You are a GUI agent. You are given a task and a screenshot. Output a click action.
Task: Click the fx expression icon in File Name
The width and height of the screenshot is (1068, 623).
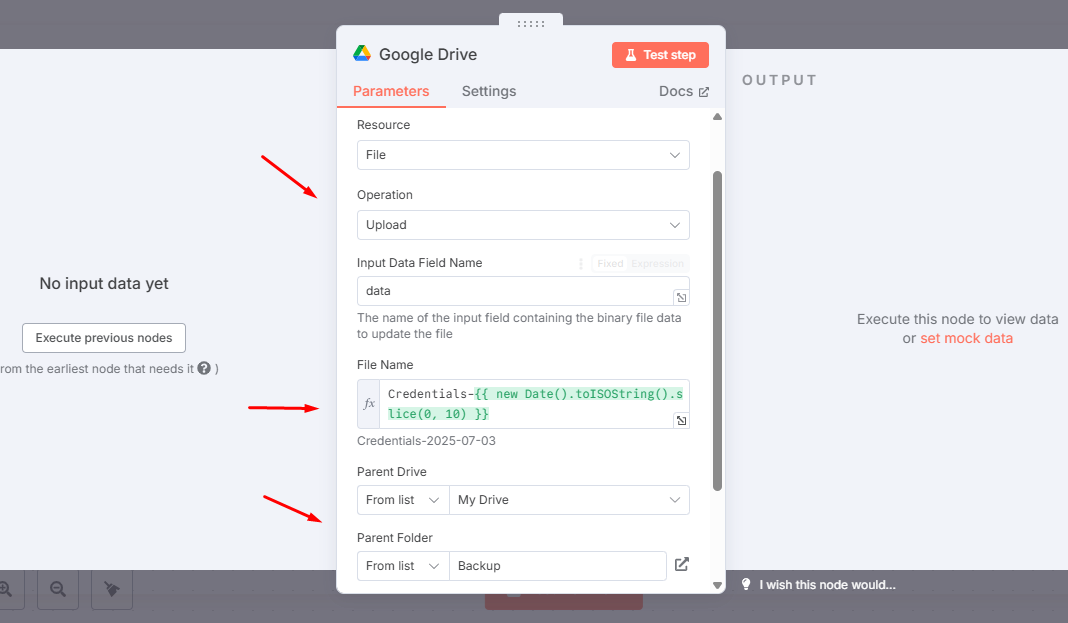[x=368, y=404]
